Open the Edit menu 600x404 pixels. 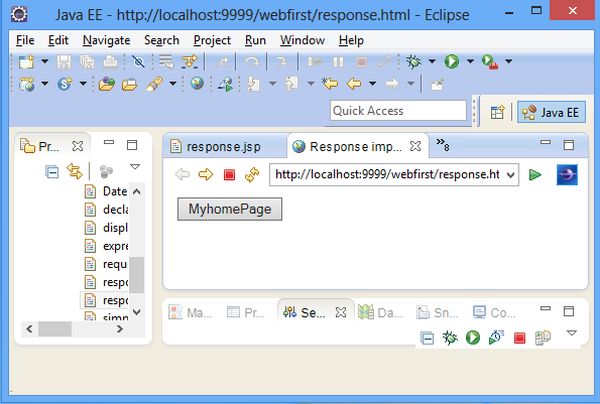(58, 40)
